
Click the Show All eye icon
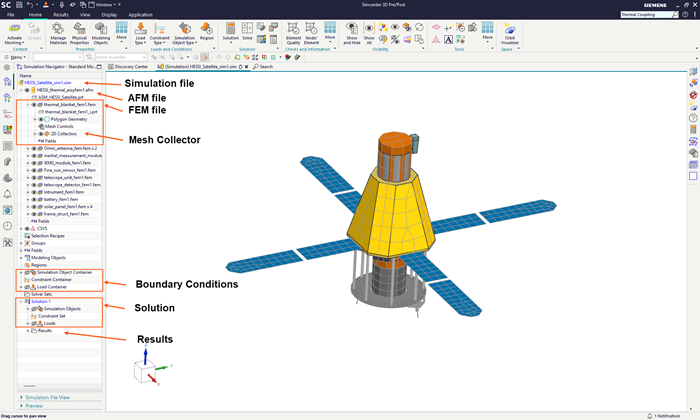point(369,29)
